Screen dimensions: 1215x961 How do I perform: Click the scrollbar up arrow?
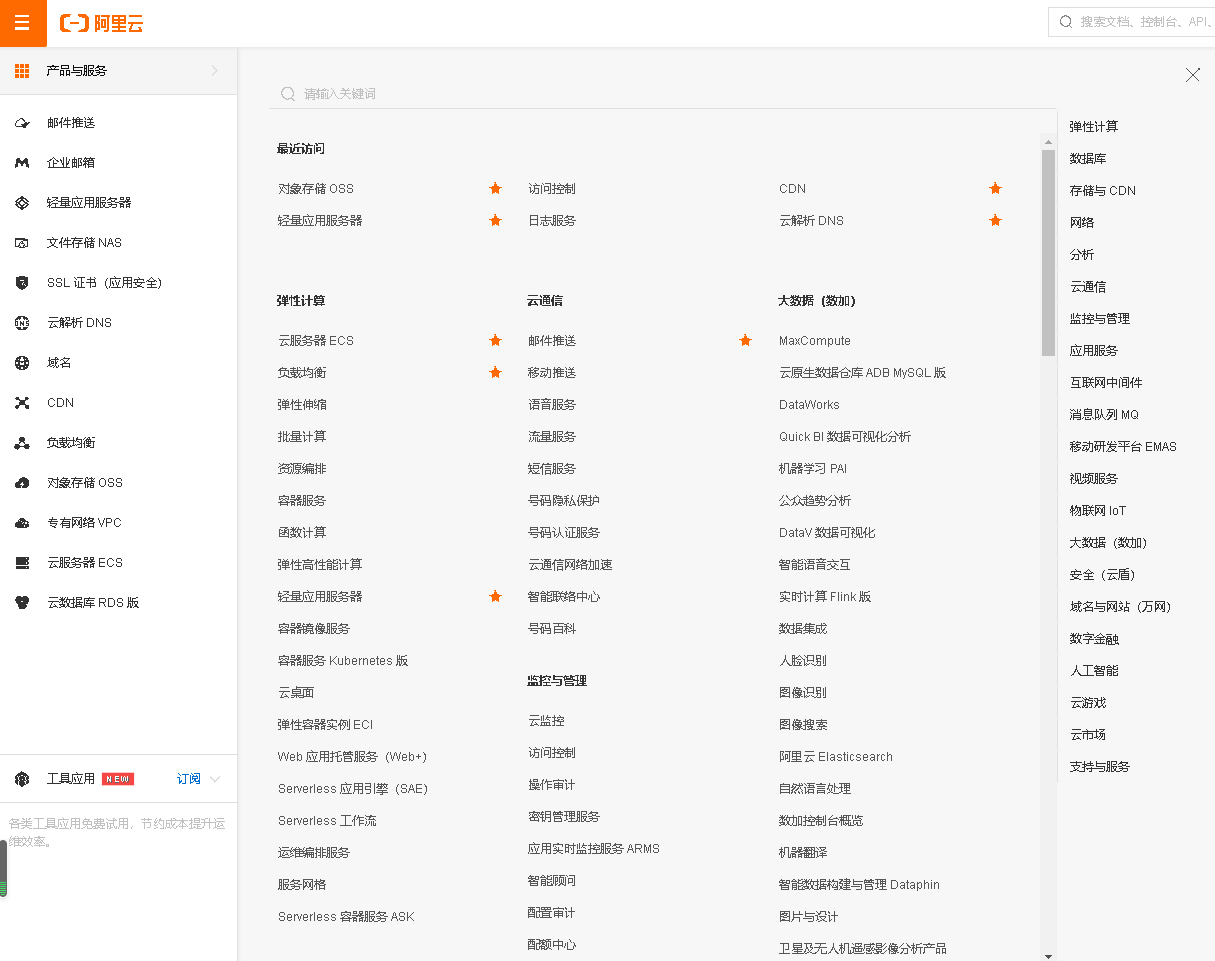point(1048,141)
